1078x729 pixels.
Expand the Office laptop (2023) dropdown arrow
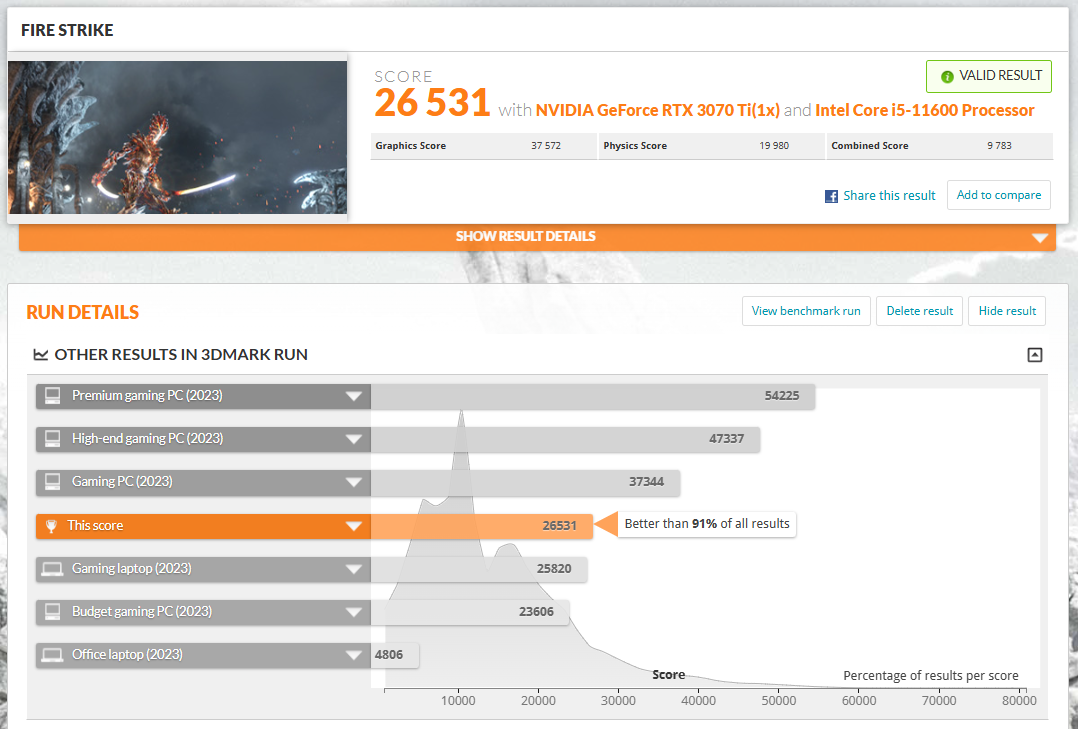pos(353,655)
